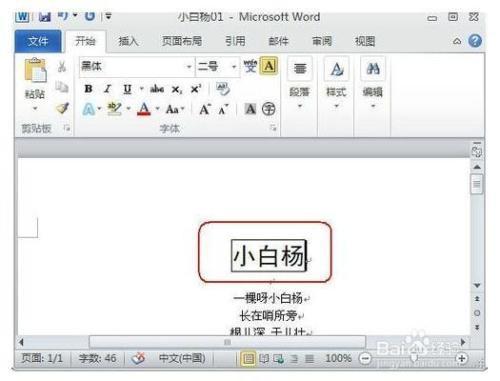Switch to the View (视图) tab

pos(365,41)
